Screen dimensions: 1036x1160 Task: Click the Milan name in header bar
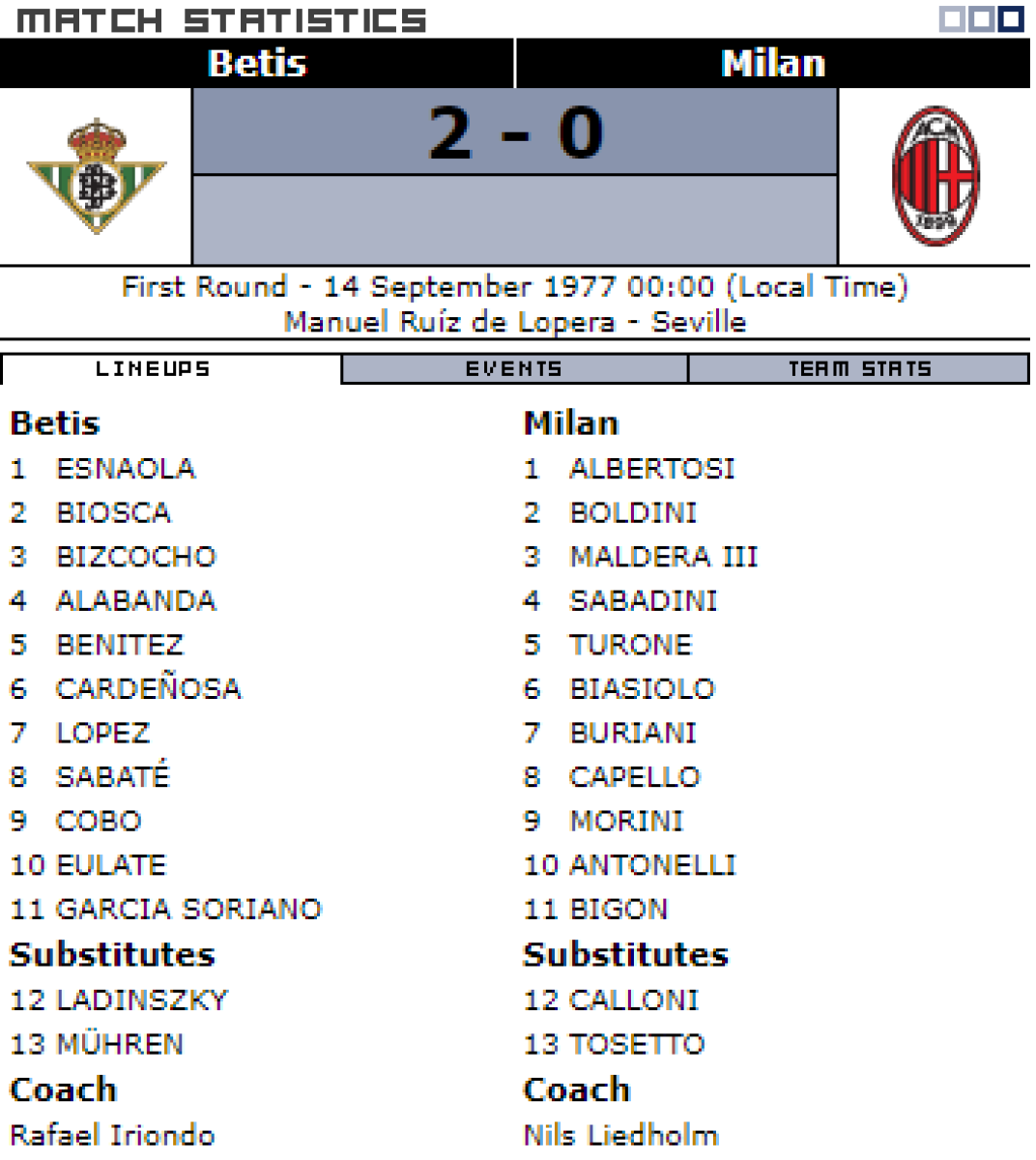[x=773, y=64]
